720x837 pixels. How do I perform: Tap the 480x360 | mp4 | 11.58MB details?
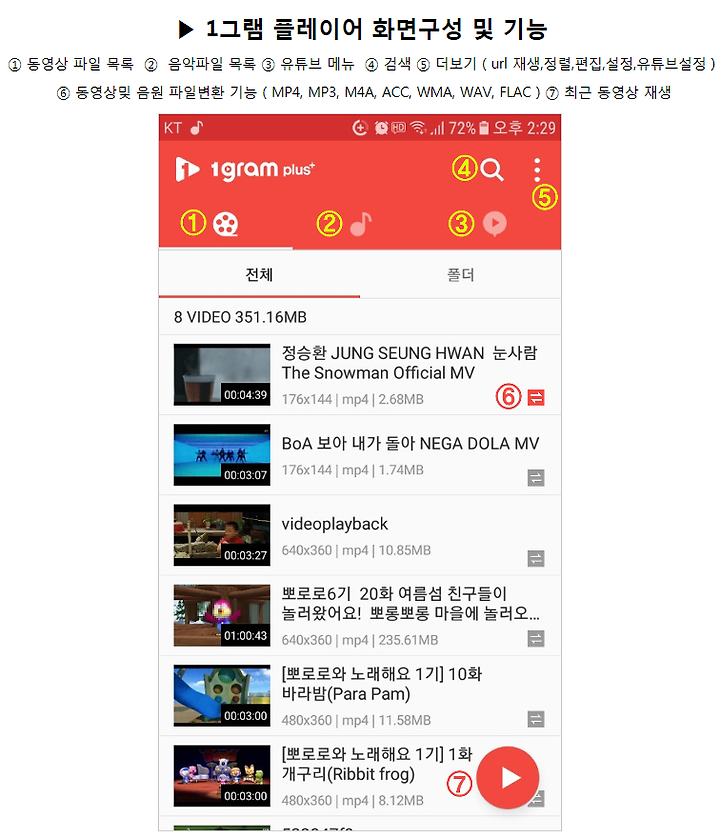tap(356, 720)
